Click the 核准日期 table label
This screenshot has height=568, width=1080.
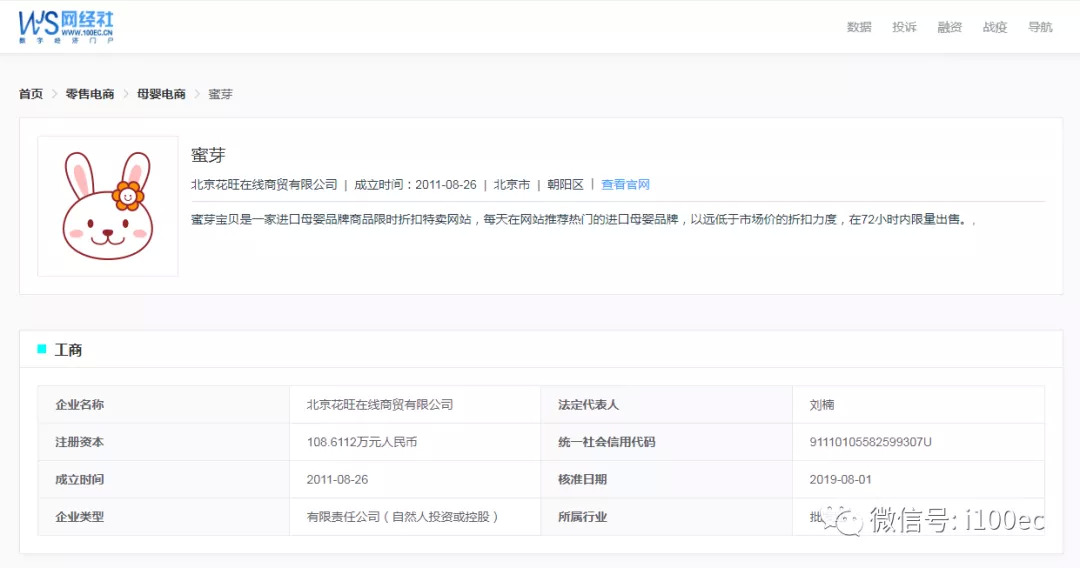[582, 479]
